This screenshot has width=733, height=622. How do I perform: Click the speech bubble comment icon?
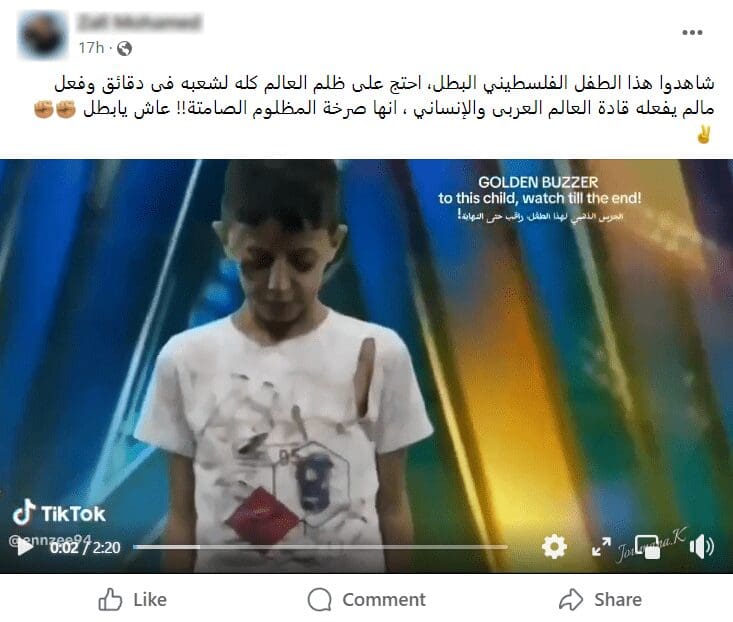click(x=320, y=600)
